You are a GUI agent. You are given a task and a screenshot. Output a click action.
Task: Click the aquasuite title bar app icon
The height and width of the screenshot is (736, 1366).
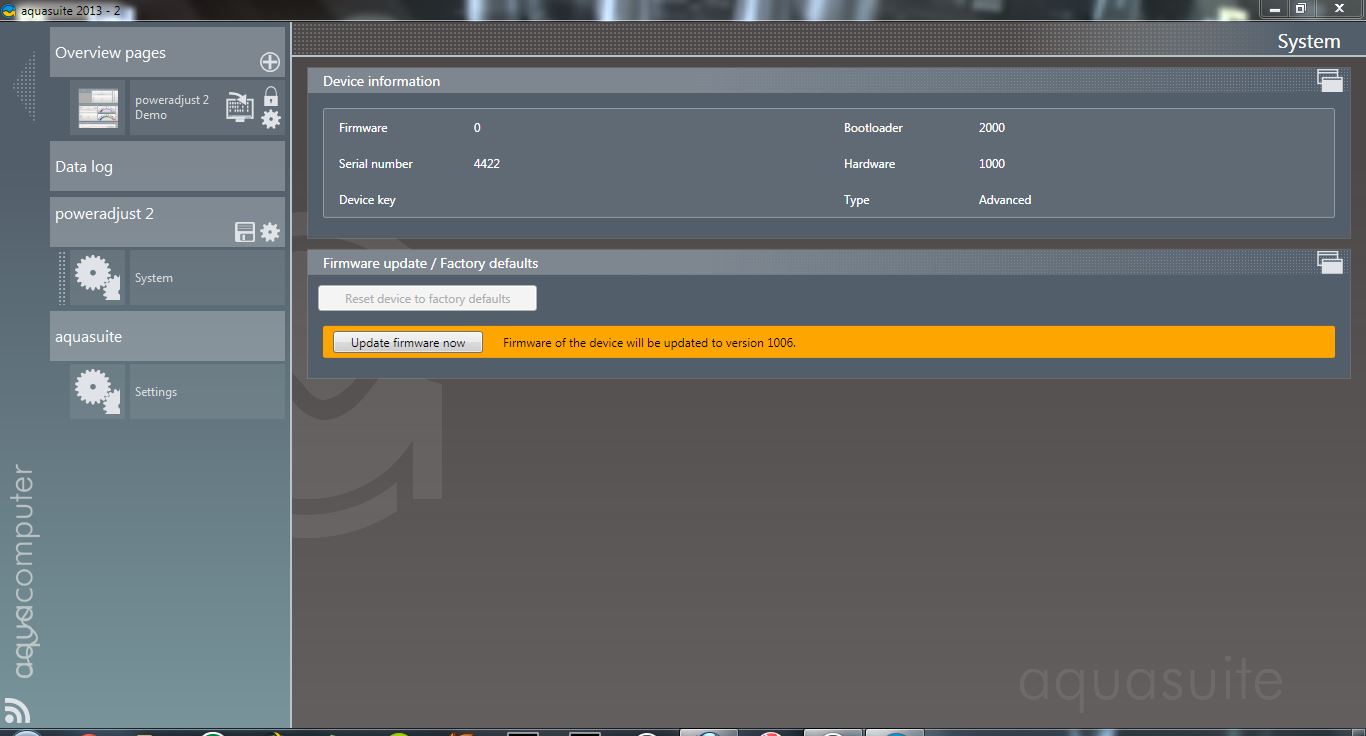click(9, 11)
